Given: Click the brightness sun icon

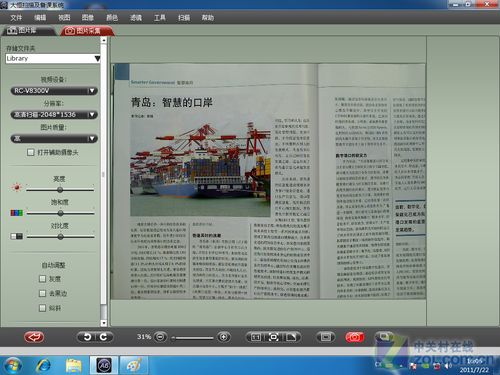Looking at the screenshot, I should pos(17,187).
